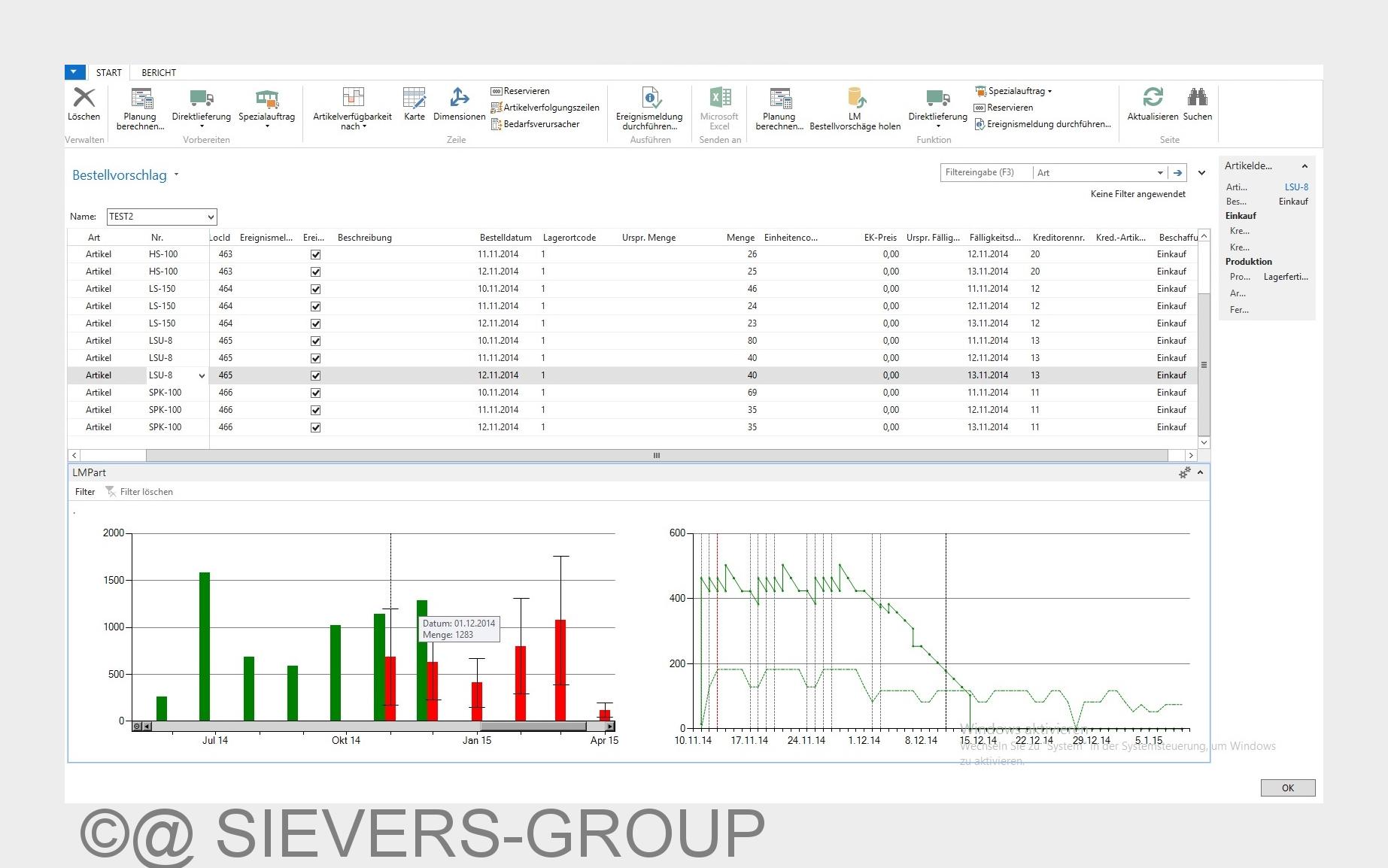This screenshot has height=868, width=1388.
Task: Click Reservieren in the Funktion group
Action: click(x=1004, y=108)
